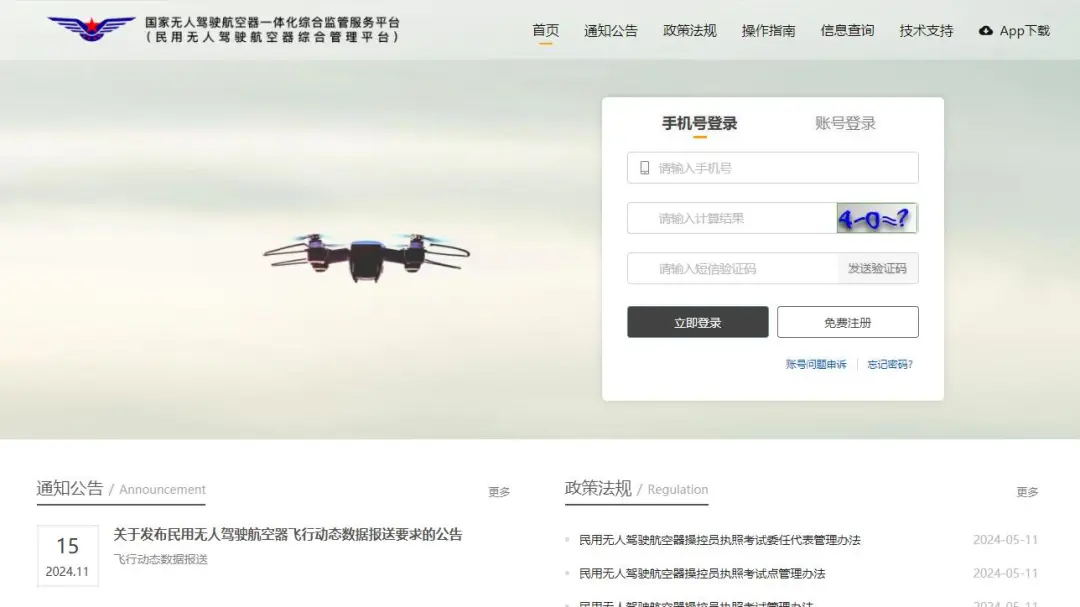Screen dimensions: 1080x607
Task: Open the 首页 navigation item
Action: point(546,30)
